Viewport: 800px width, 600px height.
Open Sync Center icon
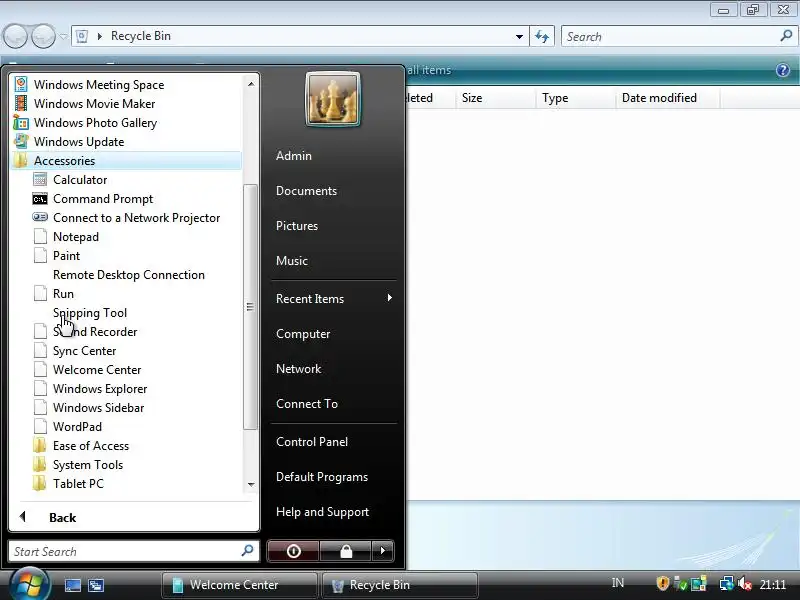pos(40,351)
